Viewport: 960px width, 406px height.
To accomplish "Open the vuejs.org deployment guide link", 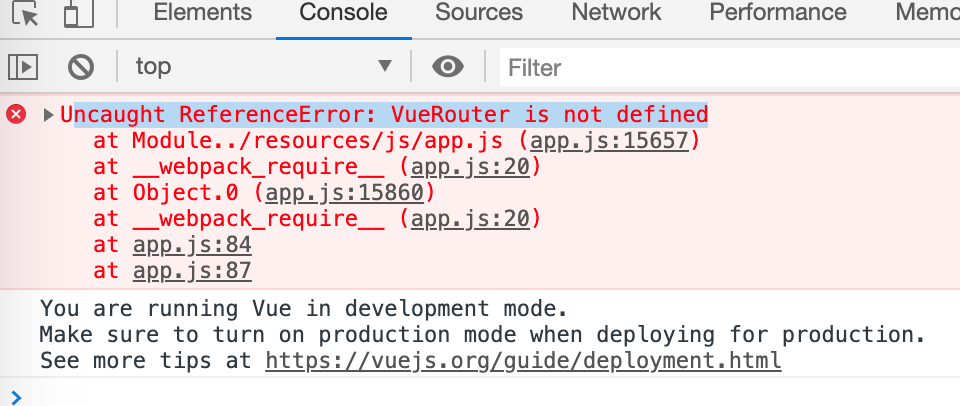I will (x=523, y=360).
